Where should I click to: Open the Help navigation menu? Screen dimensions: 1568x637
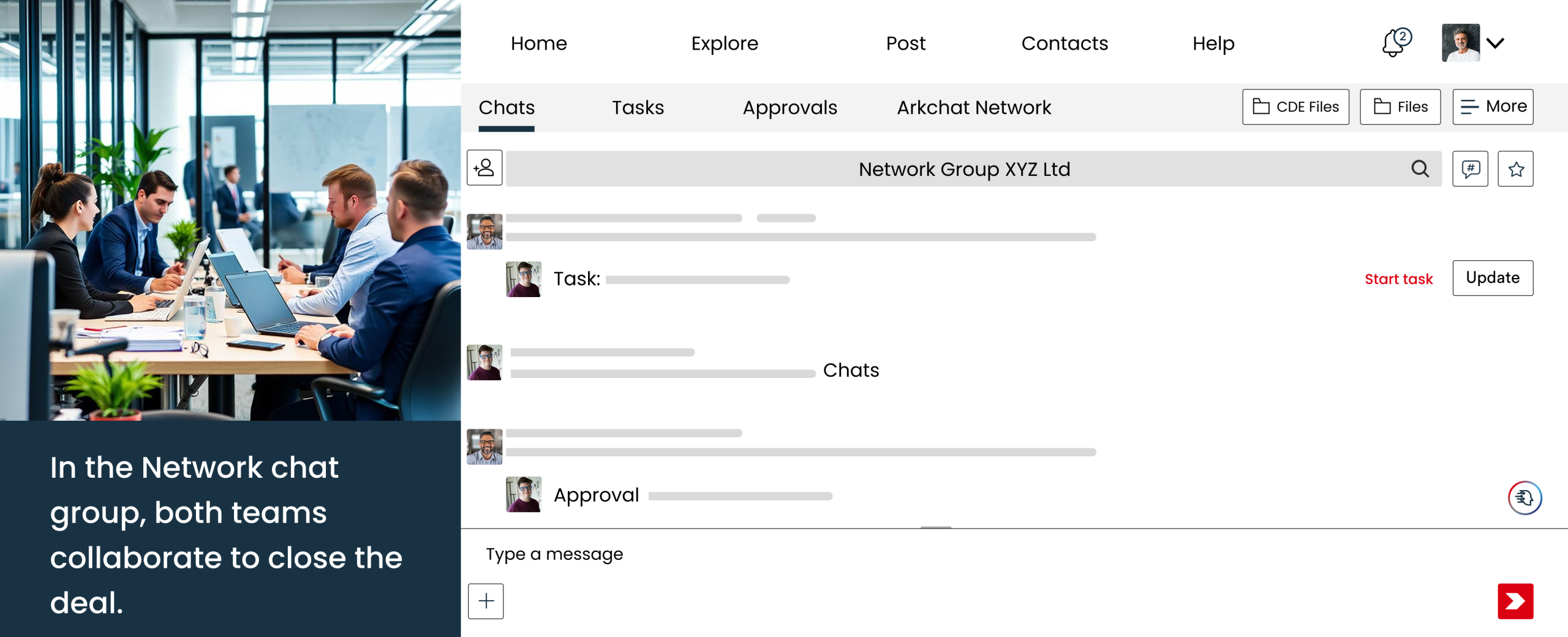1213,43
